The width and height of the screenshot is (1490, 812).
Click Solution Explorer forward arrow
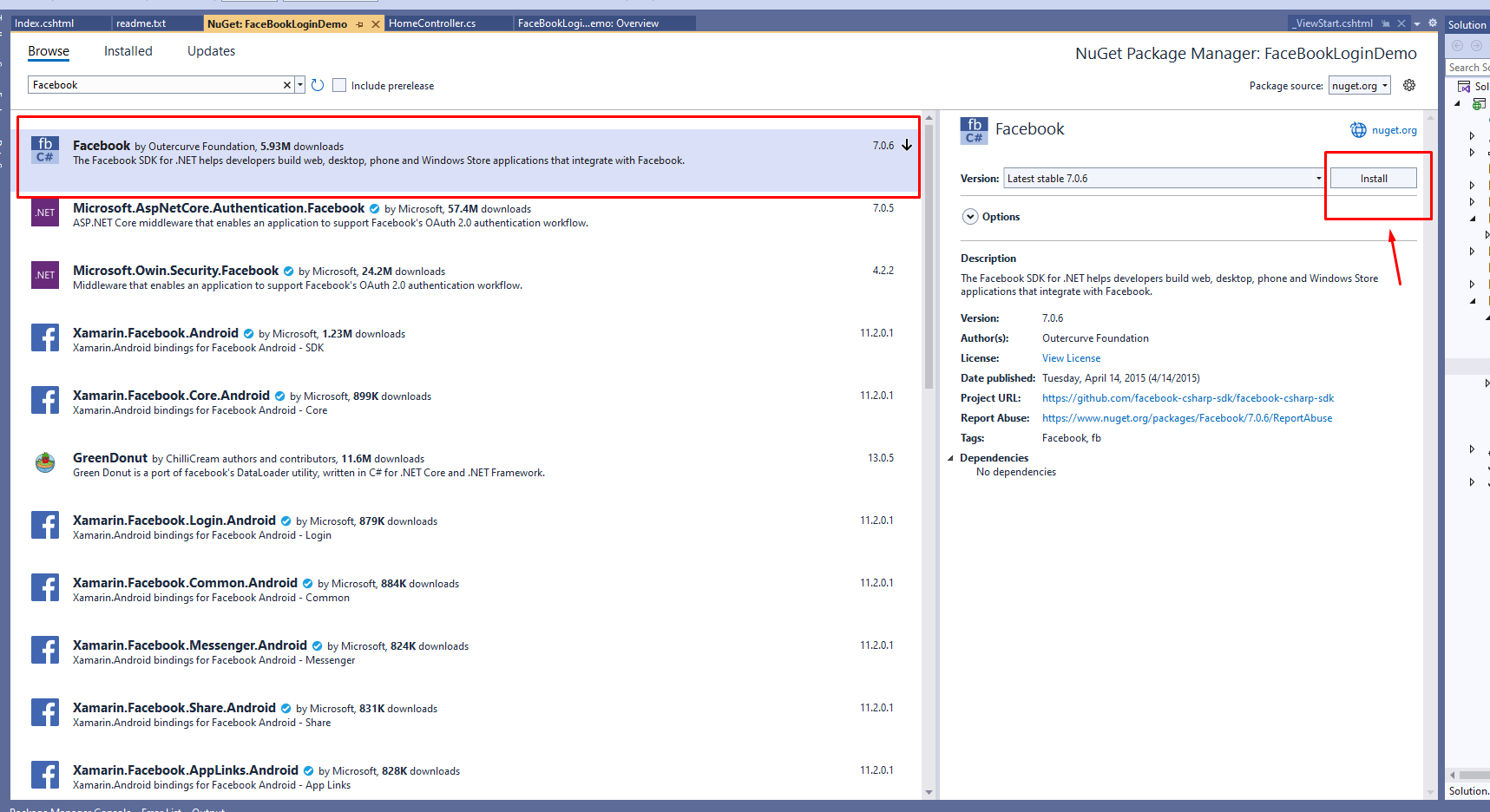[x=1476, y=46]
